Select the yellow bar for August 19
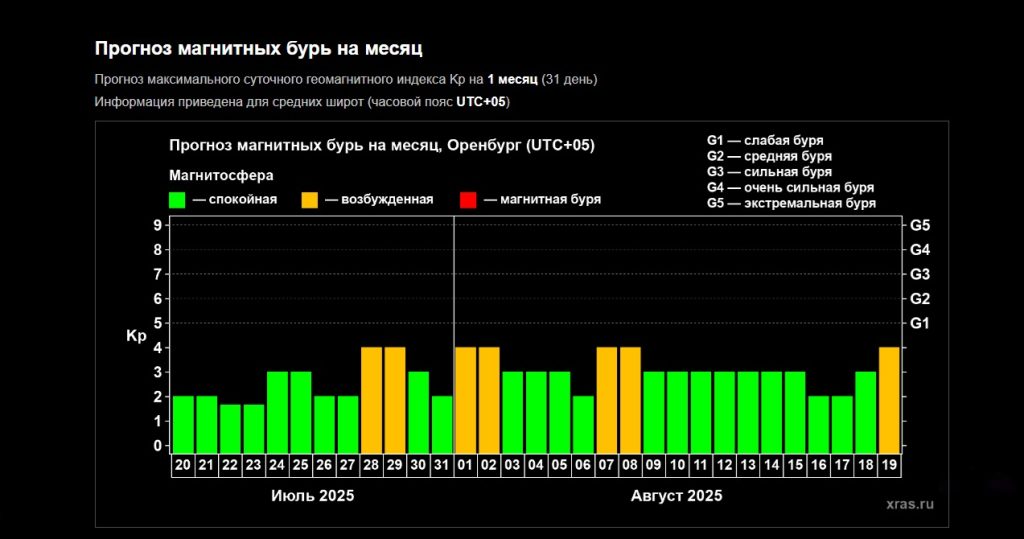This screenshot has width=1024, height=539. 890,399
